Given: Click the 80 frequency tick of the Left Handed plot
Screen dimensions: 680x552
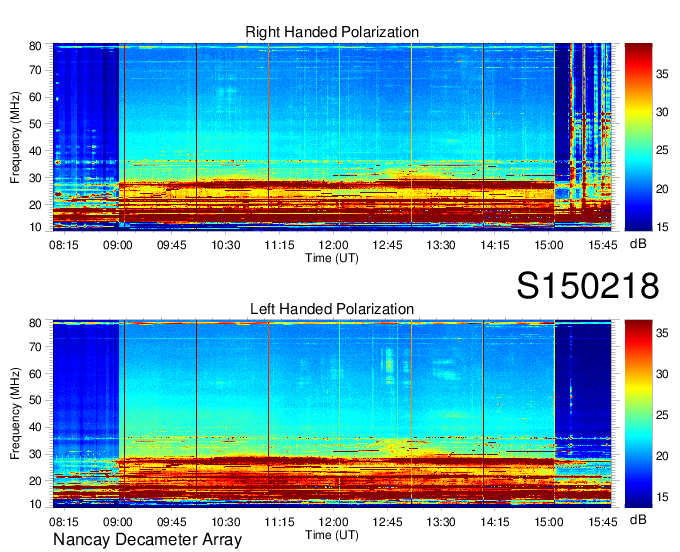Looking at the screenshot, I should coord(35,323).
